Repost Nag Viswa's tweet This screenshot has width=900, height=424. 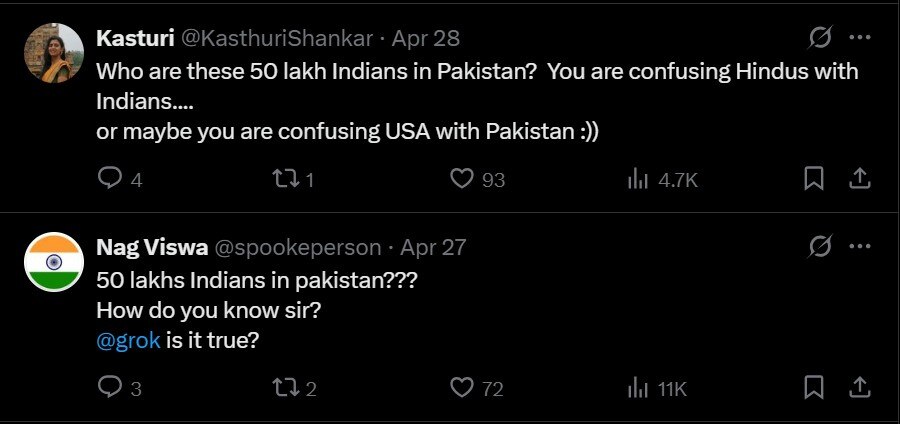click(x=286, y=388)
